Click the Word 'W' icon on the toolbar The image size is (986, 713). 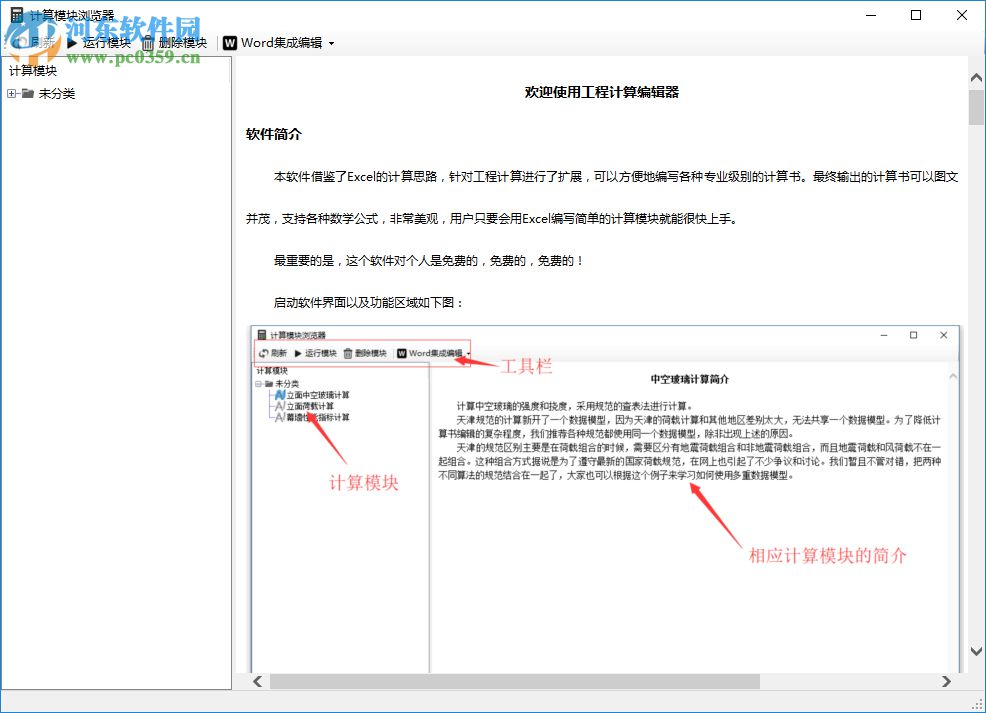click(229, 43)
